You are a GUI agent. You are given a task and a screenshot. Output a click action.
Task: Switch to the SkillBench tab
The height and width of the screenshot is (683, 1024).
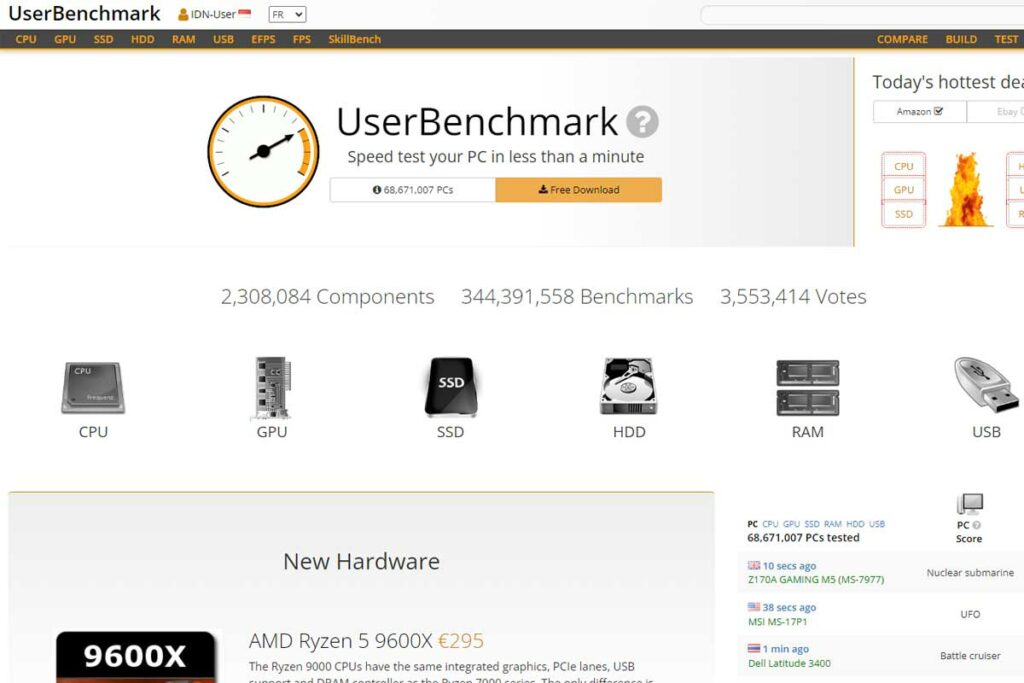[x=354, y=39]
